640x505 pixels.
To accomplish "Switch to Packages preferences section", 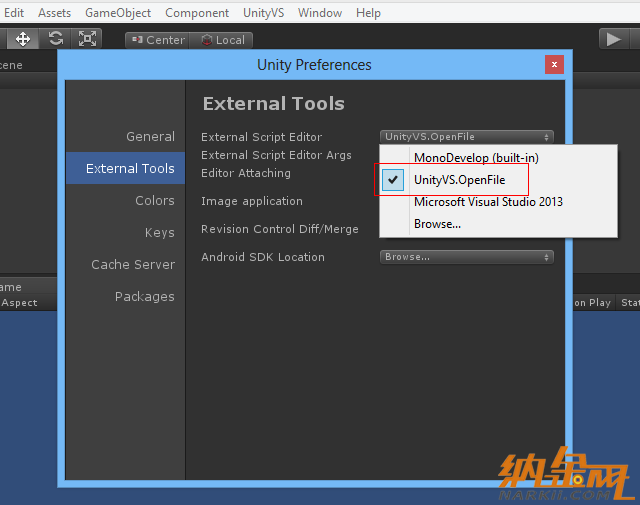I will tap(126, 296).
